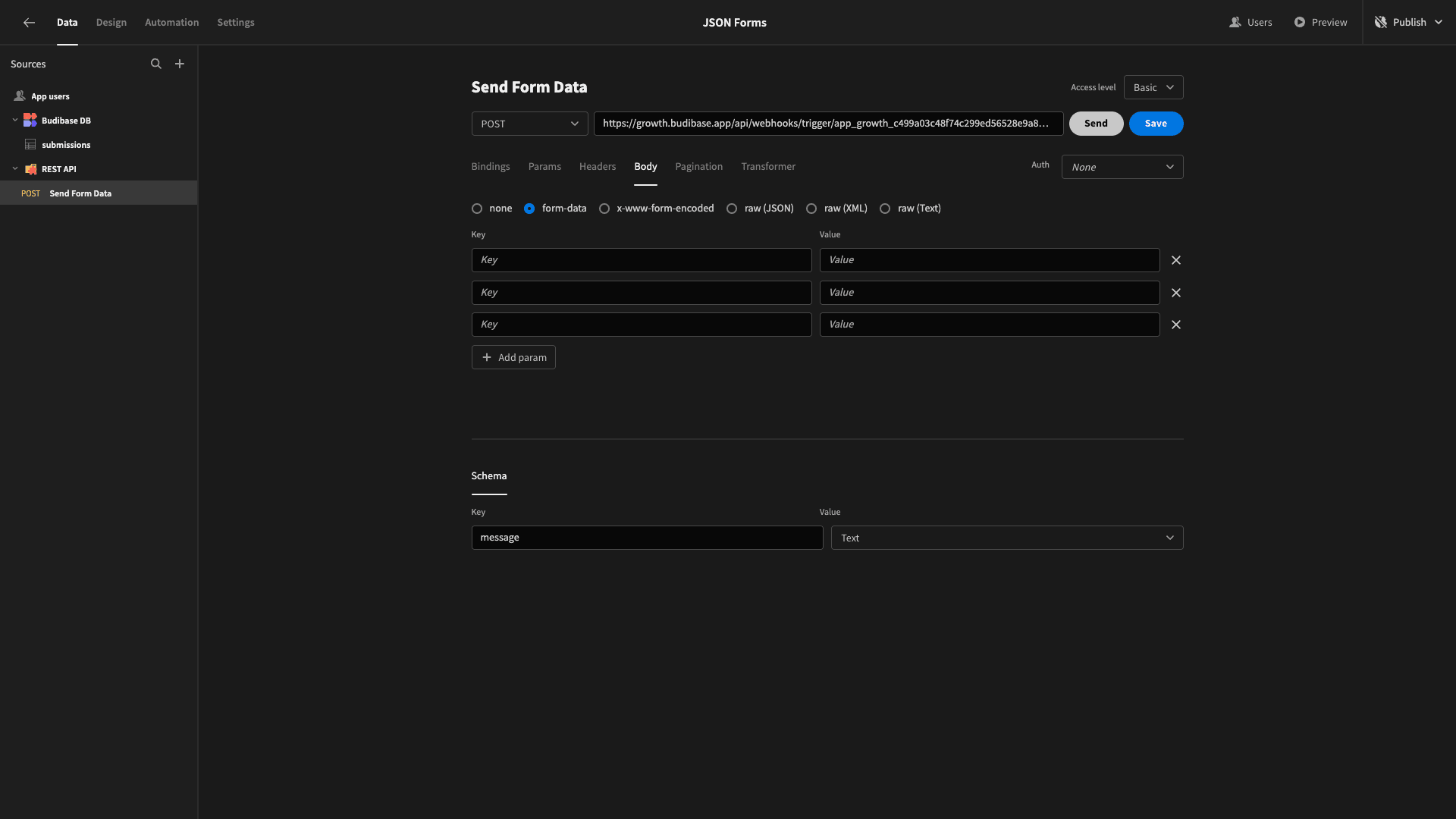Click the request URL field
Screen dimensions: 1456x819
(828, 124)
